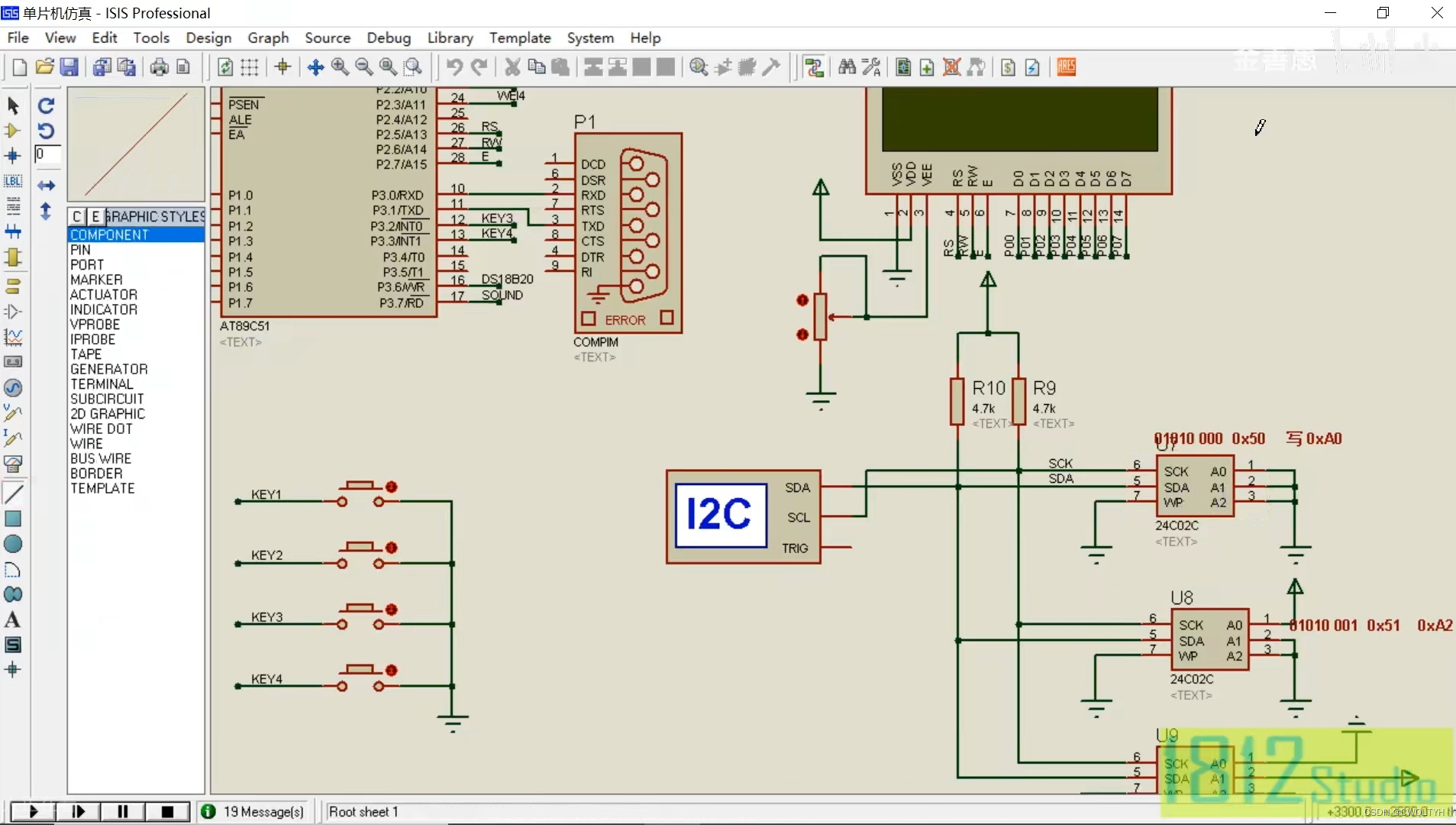This screenshot has width=1456, height=825.
Task: Open the Library menu
Action: click(x=450, y=37)
